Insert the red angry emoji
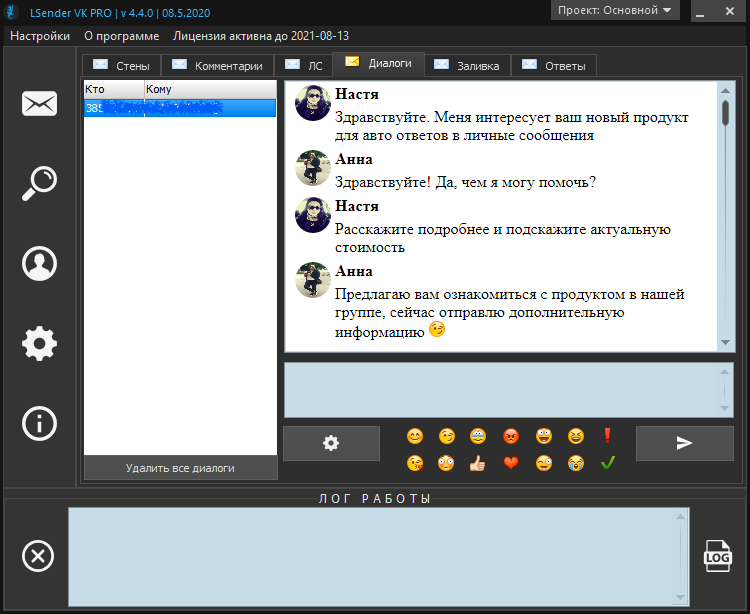This screenshot has height=614, width=750. click(x=511, y=436)
